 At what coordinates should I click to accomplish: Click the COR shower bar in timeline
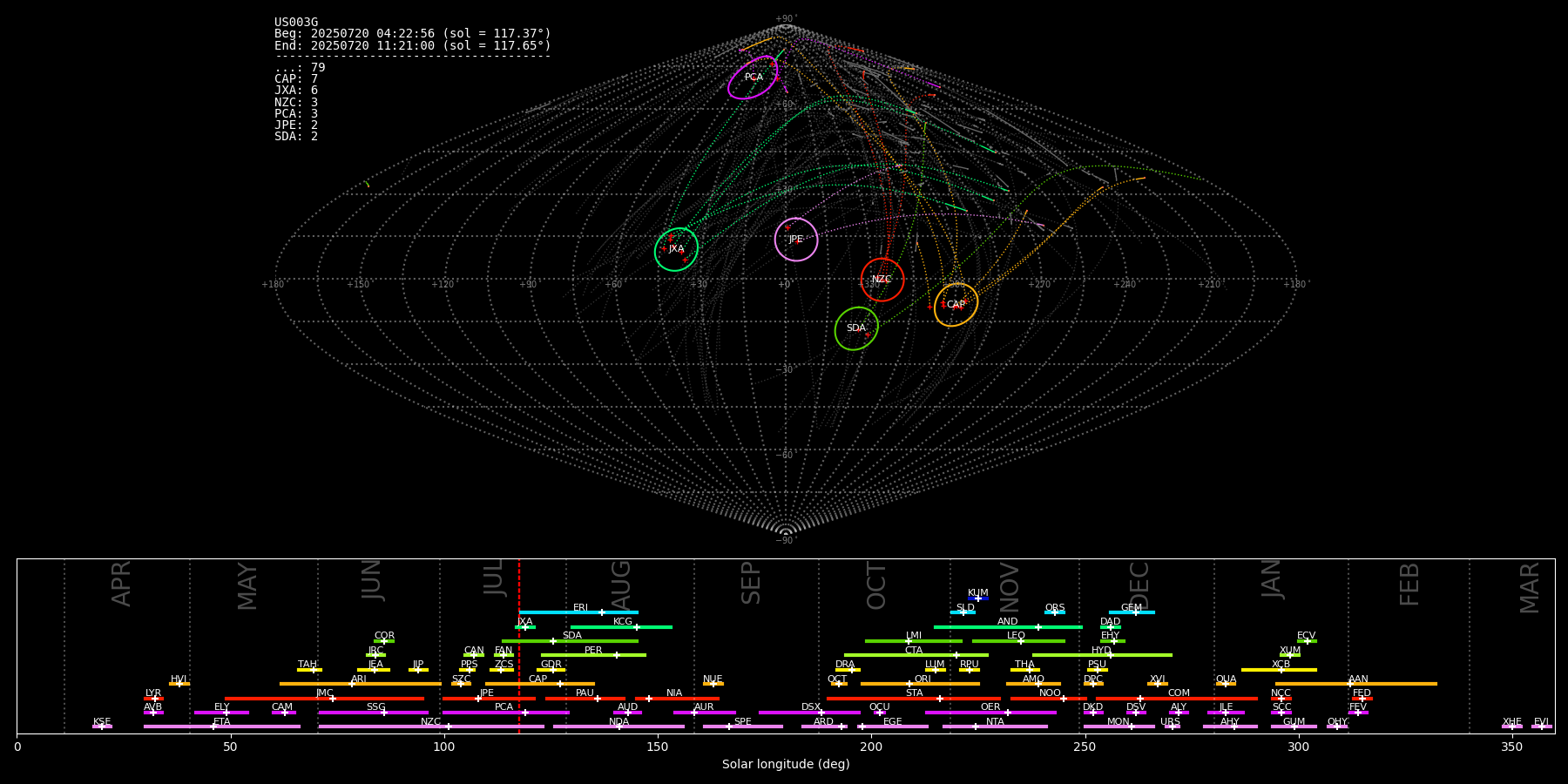coord(384,641)
